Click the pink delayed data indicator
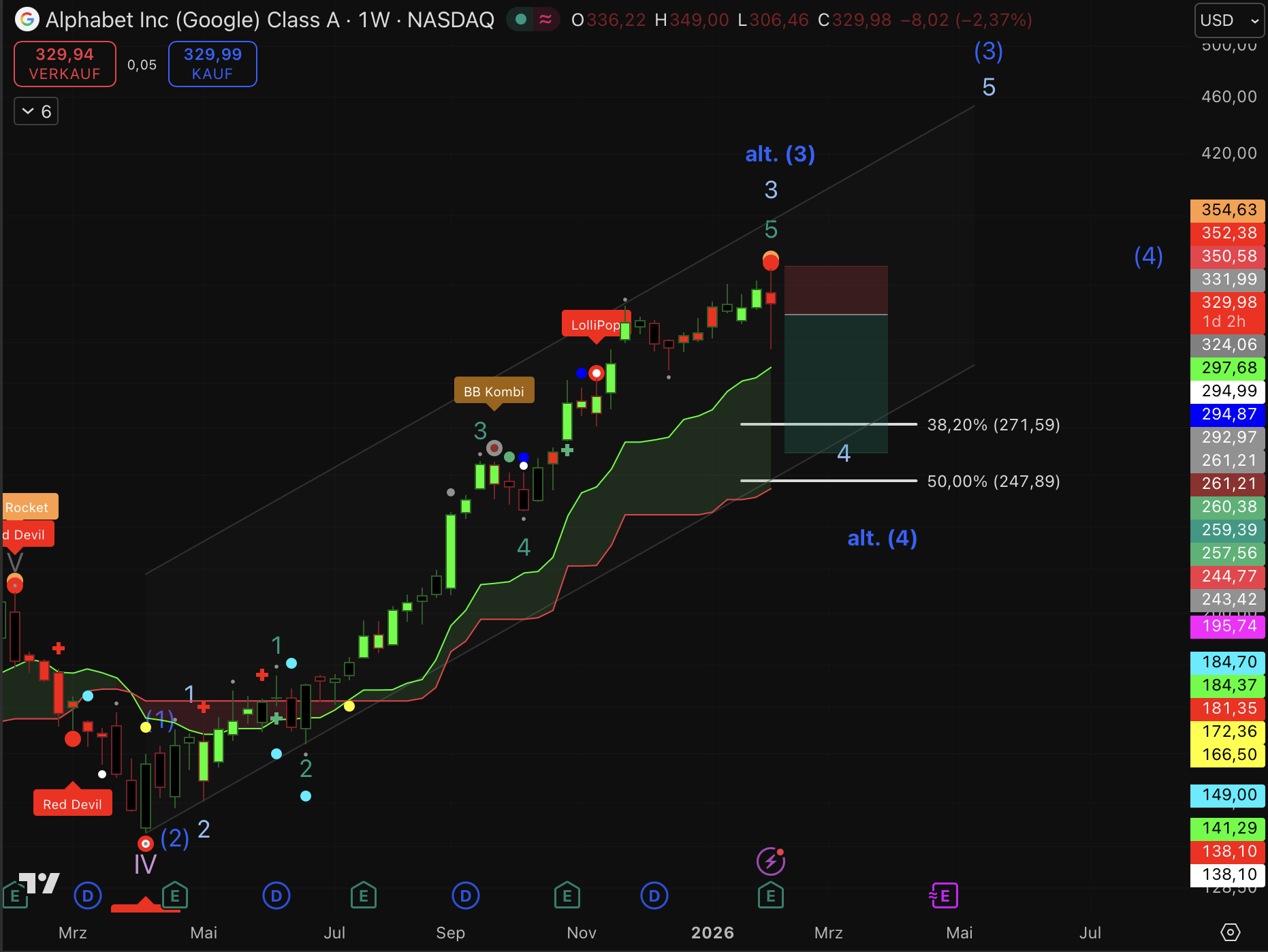The height and width of the screenshot is (952, 1268). coord(545,20)
